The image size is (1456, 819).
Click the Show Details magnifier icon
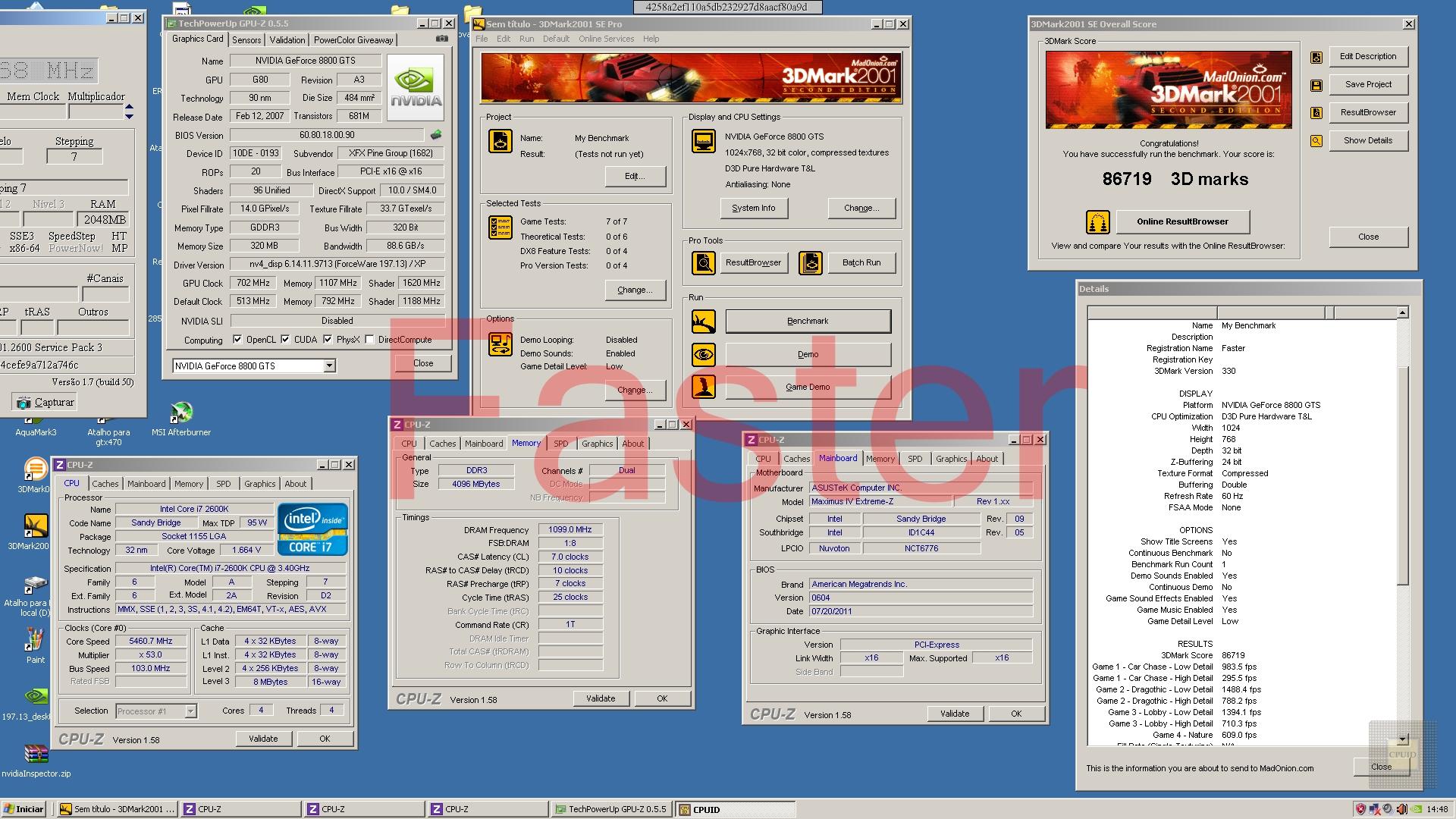pyautogui.click(x=1316, y=141)
